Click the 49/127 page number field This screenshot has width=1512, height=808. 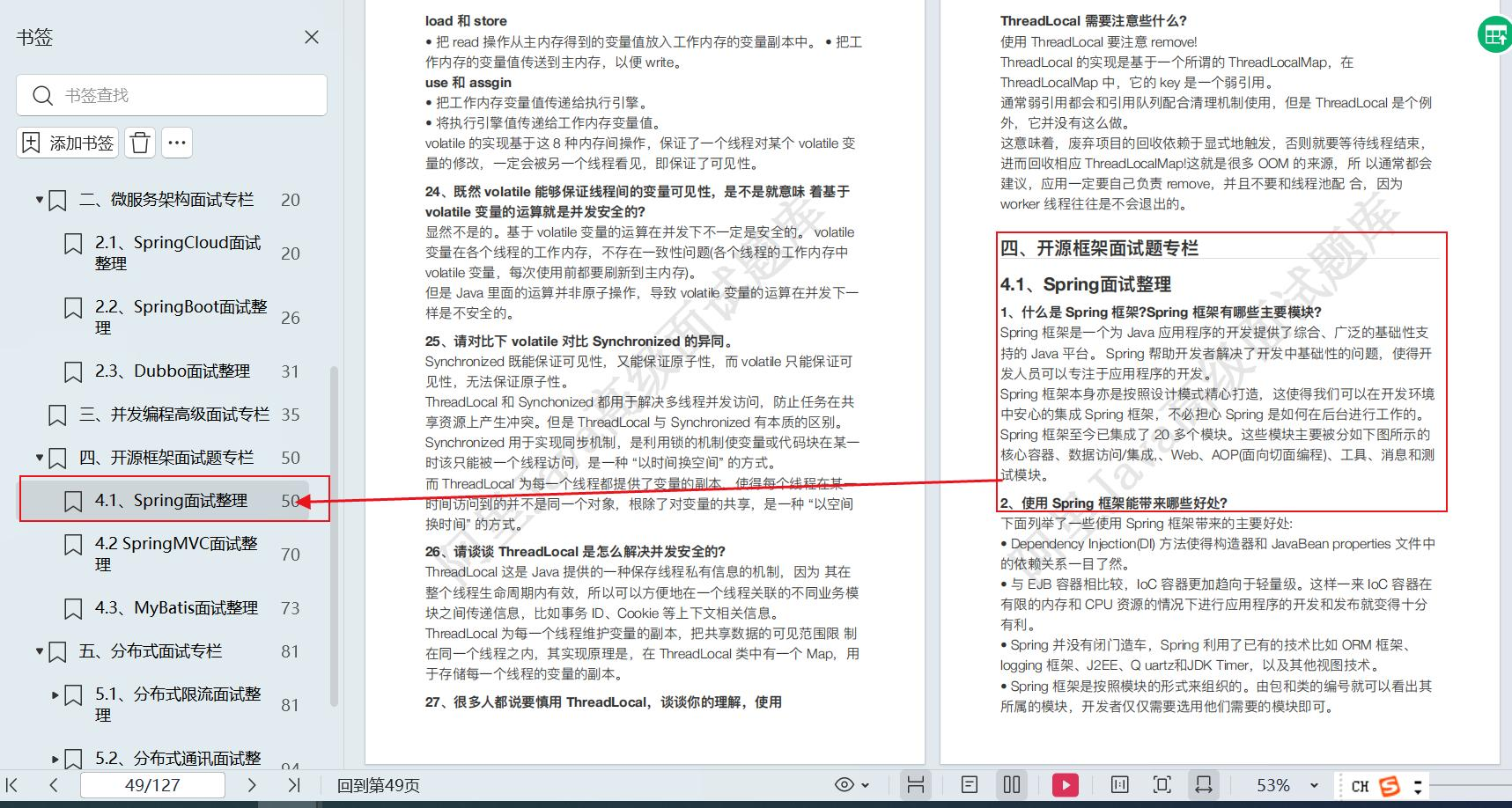tap(152, 784)
